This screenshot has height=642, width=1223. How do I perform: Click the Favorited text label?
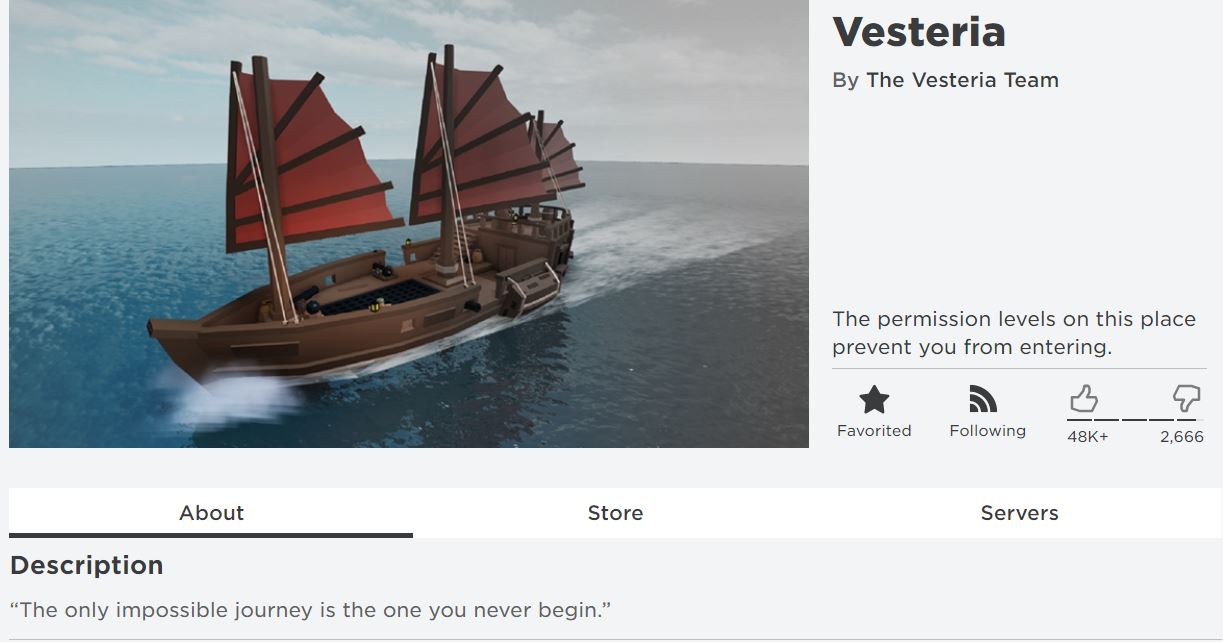click(x=874, y=431)
